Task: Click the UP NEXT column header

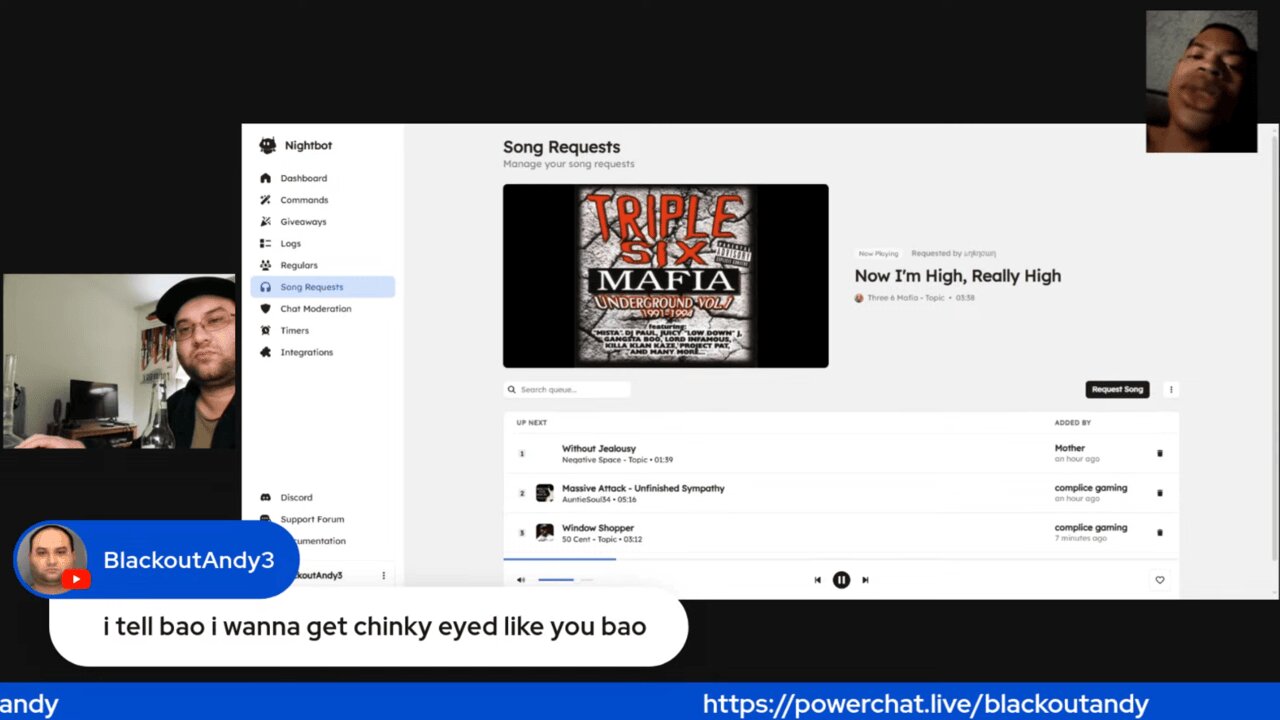Action: pyautogui.click(x=531, y=423)
